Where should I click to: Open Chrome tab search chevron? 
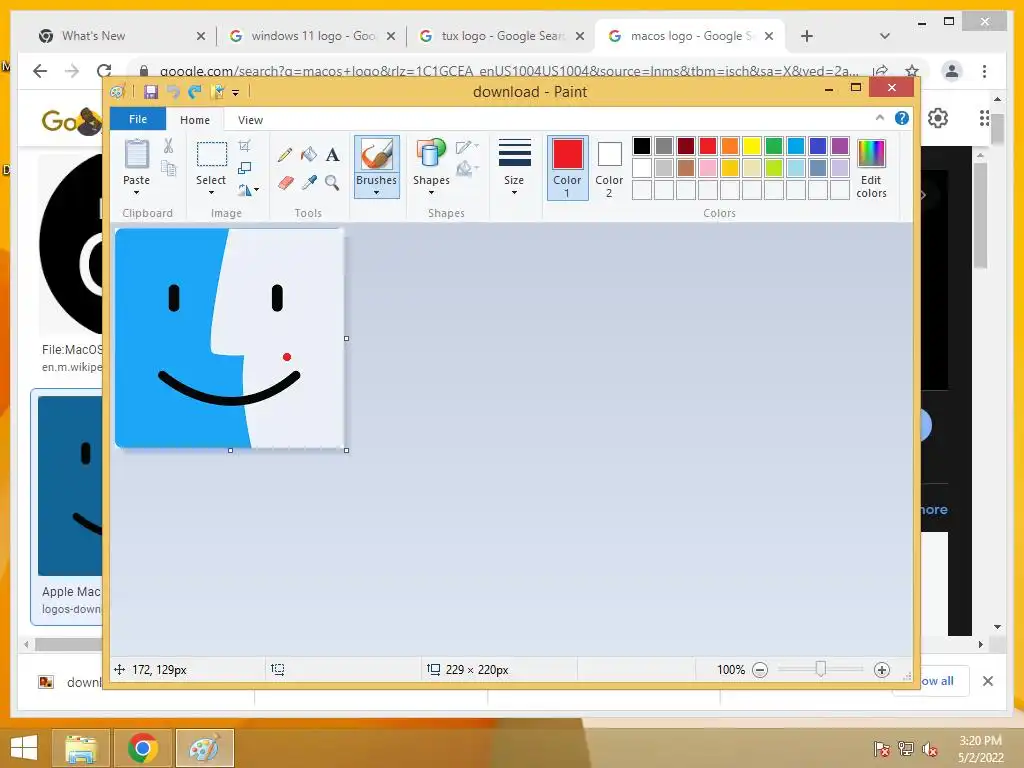tap(885, 36)
